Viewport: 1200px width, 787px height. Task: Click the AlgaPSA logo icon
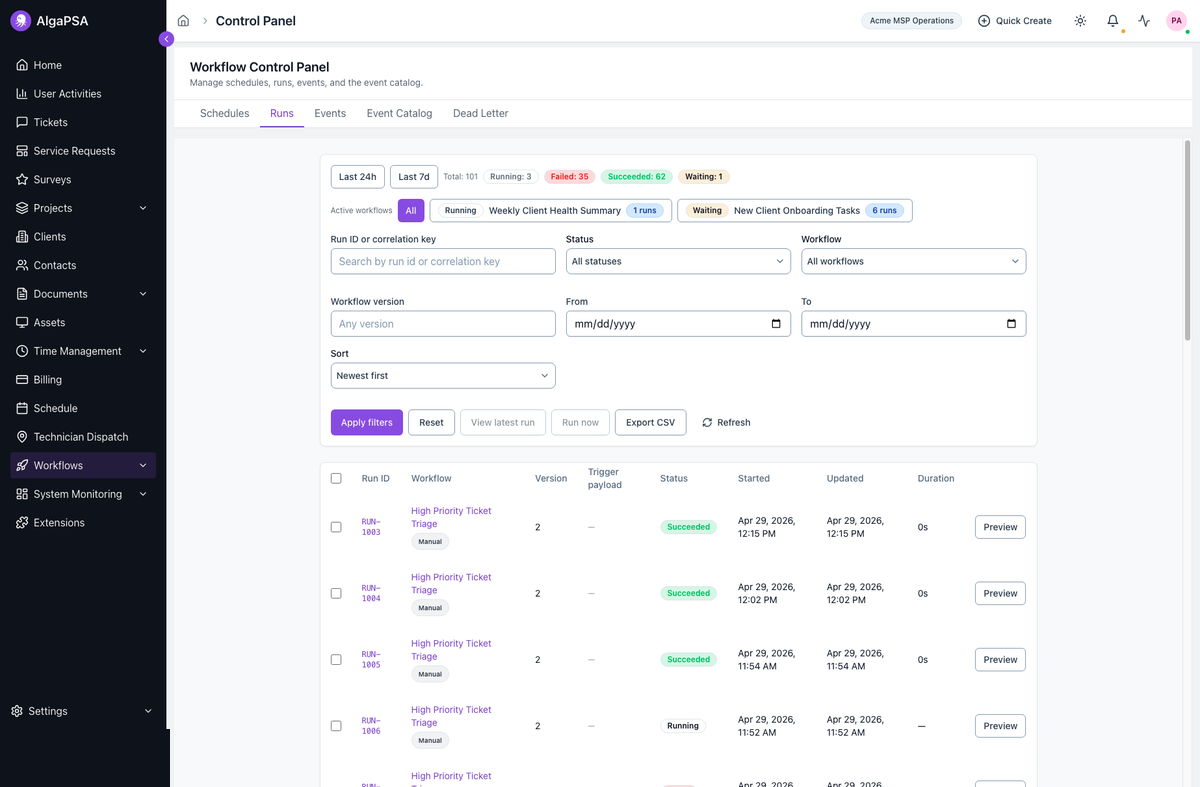pyautogui.click(x=20, y=21)
